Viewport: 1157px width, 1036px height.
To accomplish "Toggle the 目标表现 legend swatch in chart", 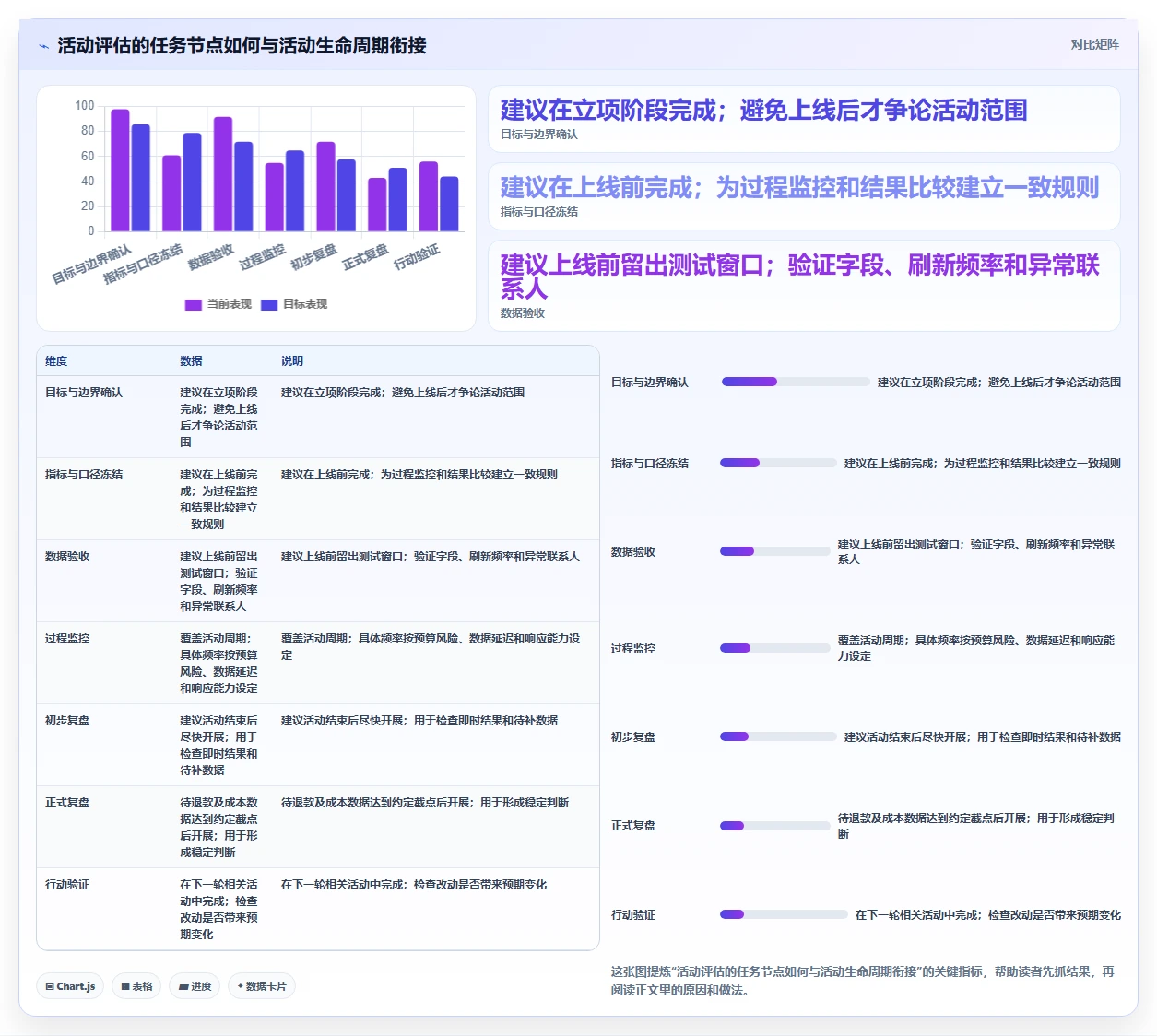I will [269, 304].
